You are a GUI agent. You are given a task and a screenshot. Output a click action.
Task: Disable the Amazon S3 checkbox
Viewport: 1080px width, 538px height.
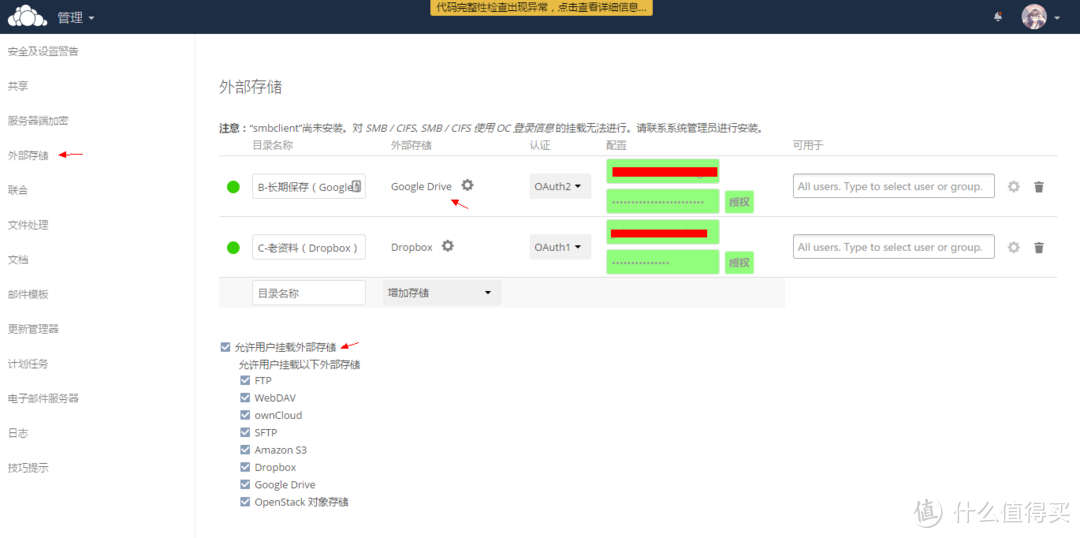245,450
